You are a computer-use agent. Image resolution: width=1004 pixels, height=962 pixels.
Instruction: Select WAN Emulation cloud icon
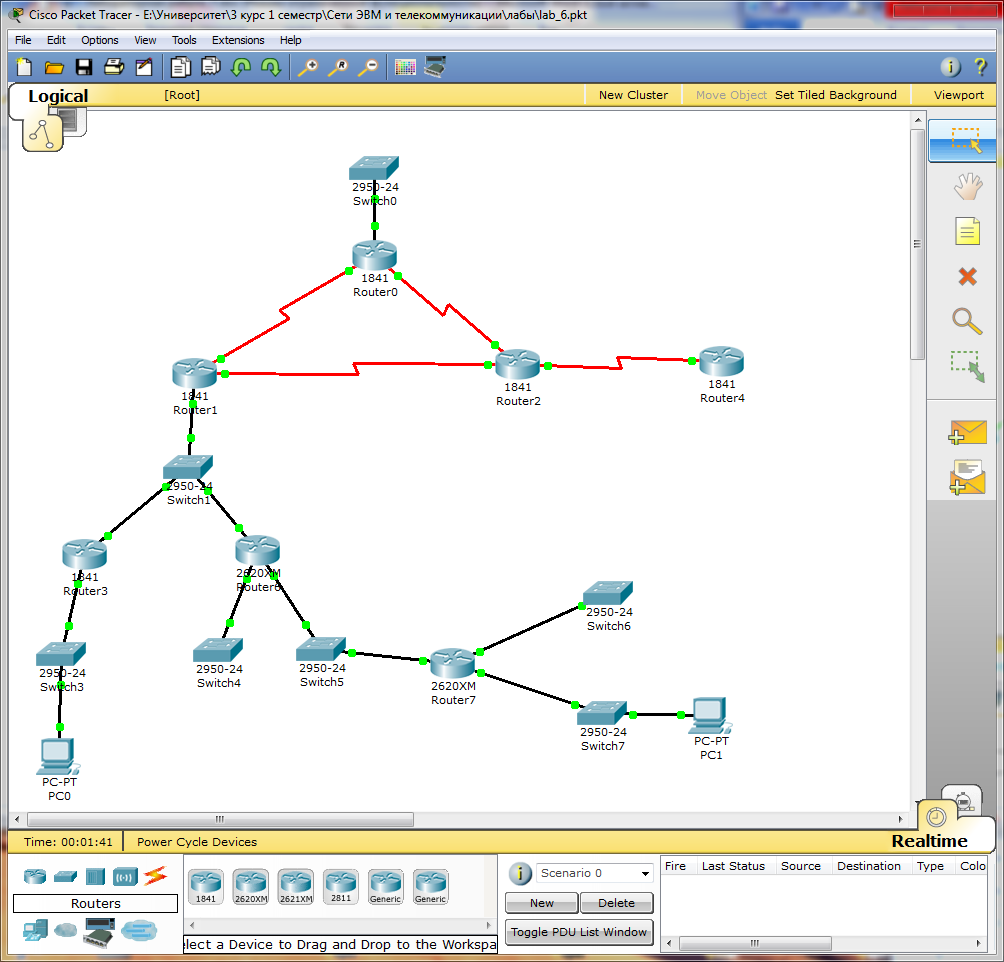coord(65,929)
